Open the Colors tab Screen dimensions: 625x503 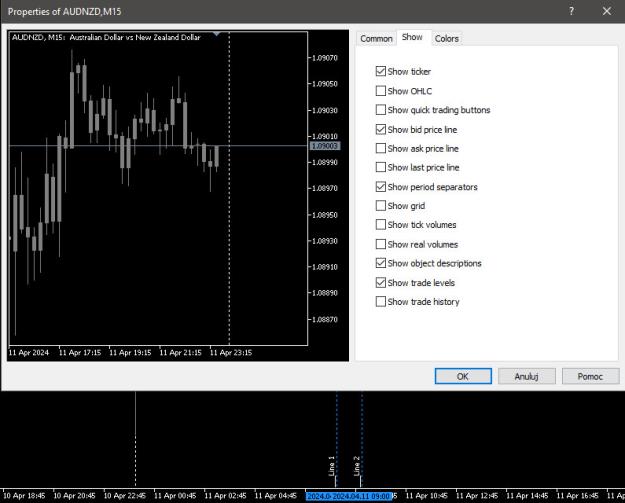(446, 39)
